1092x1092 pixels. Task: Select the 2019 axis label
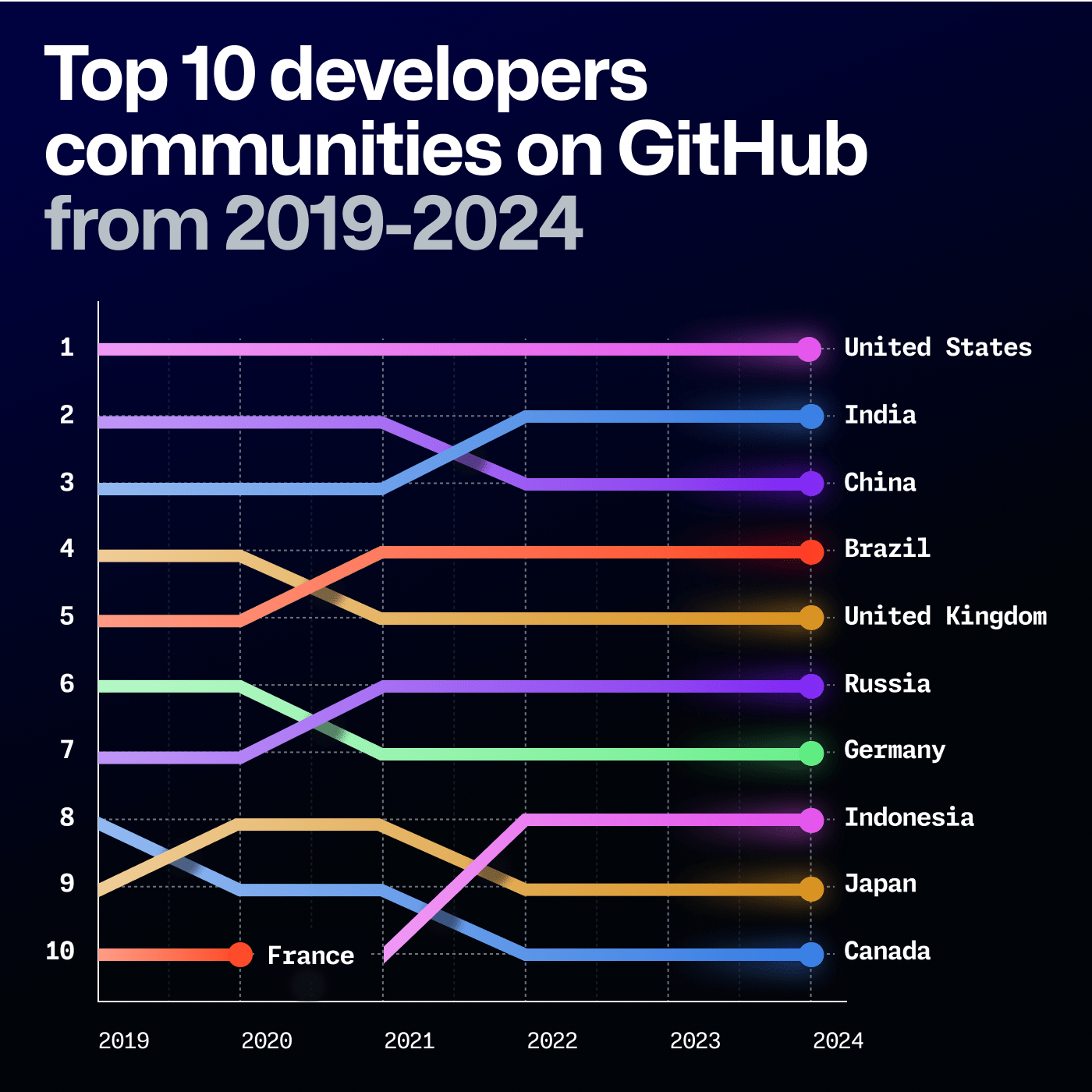125,1041
